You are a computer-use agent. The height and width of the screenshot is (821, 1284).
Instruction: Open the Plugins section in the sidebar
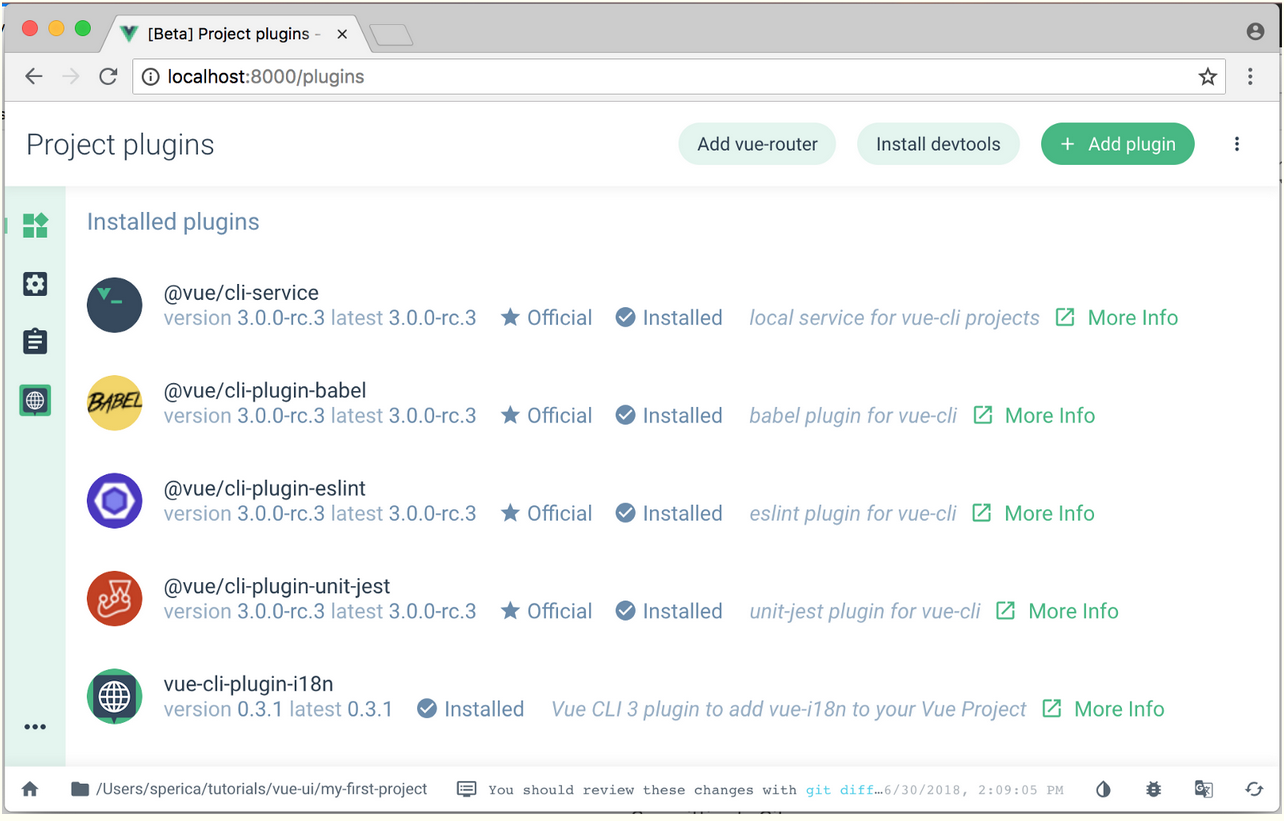[x=35, y=226]
